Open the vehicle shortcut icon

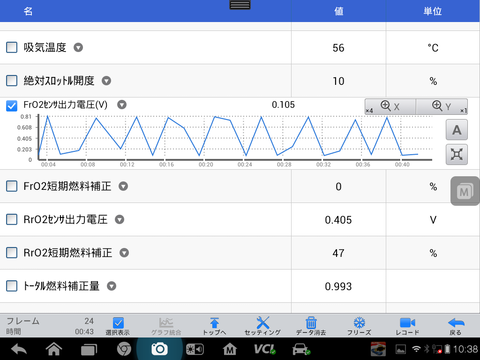[301, 349]
